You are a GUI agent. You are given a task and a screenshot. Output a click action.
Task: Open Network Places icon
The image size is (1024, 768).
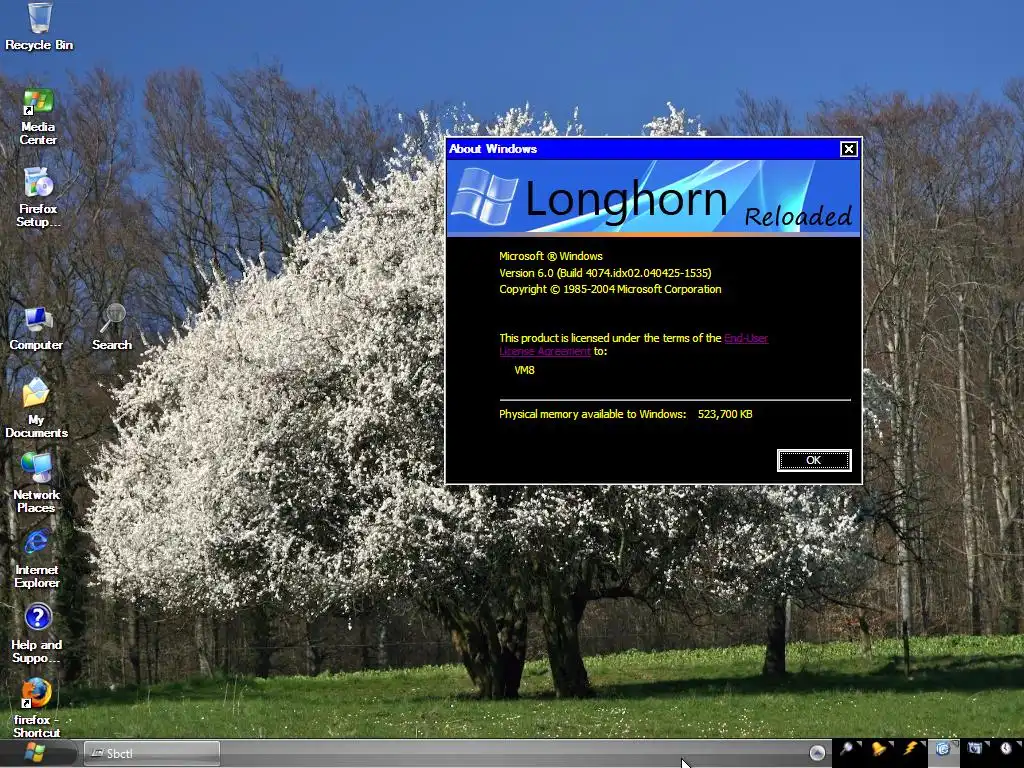coord(36,483)
